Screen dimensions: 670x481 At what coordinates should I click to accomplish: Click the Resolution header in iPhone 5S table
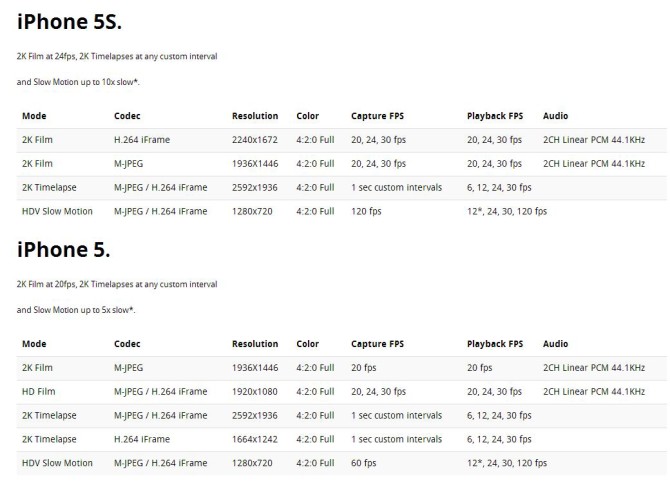(x=255, y=116)
